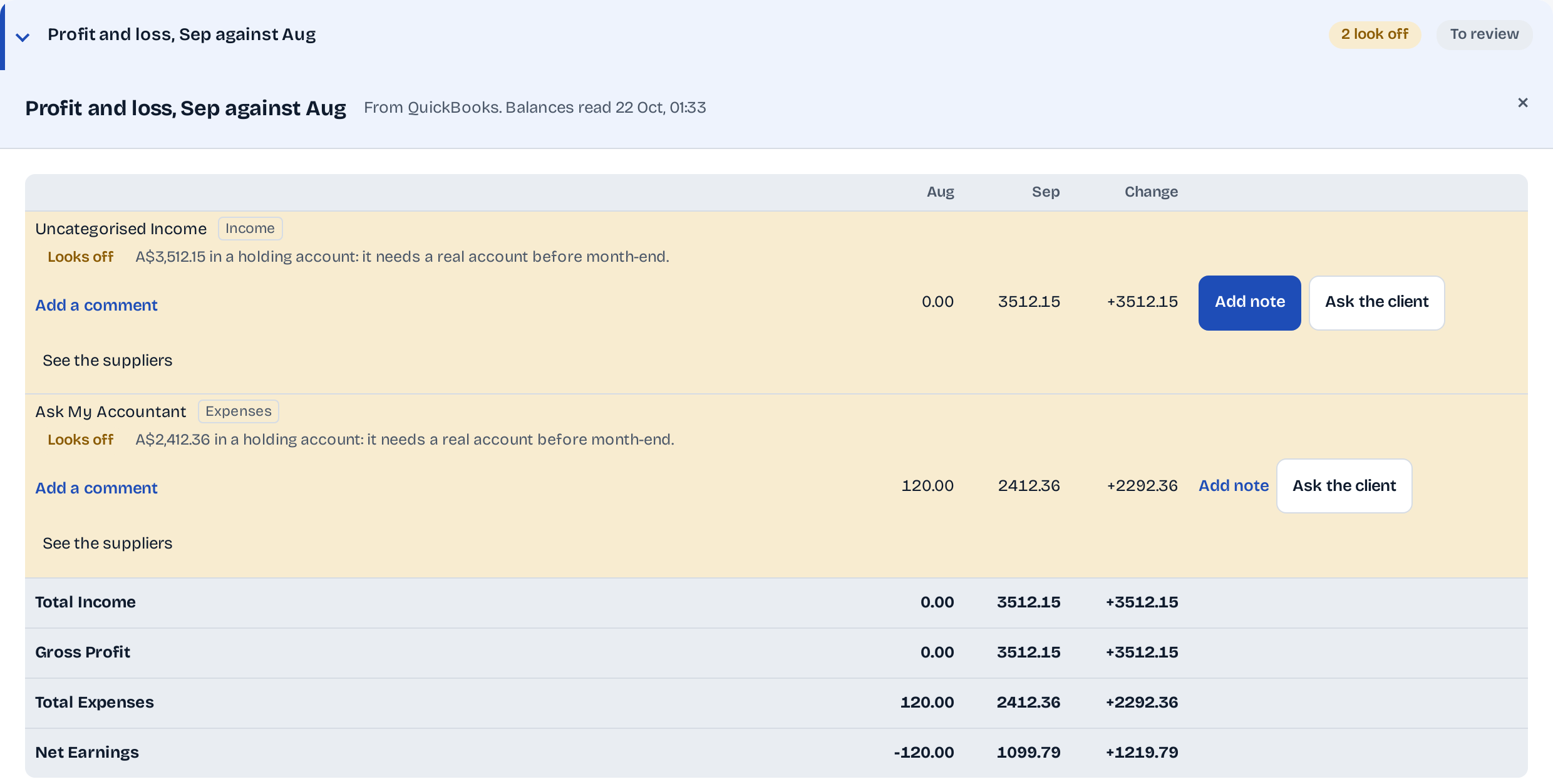Viewport: 1553px width, 784px height.
Task: Click Net Earnings change value +1219.79
Action: (x=1142, y=752)
